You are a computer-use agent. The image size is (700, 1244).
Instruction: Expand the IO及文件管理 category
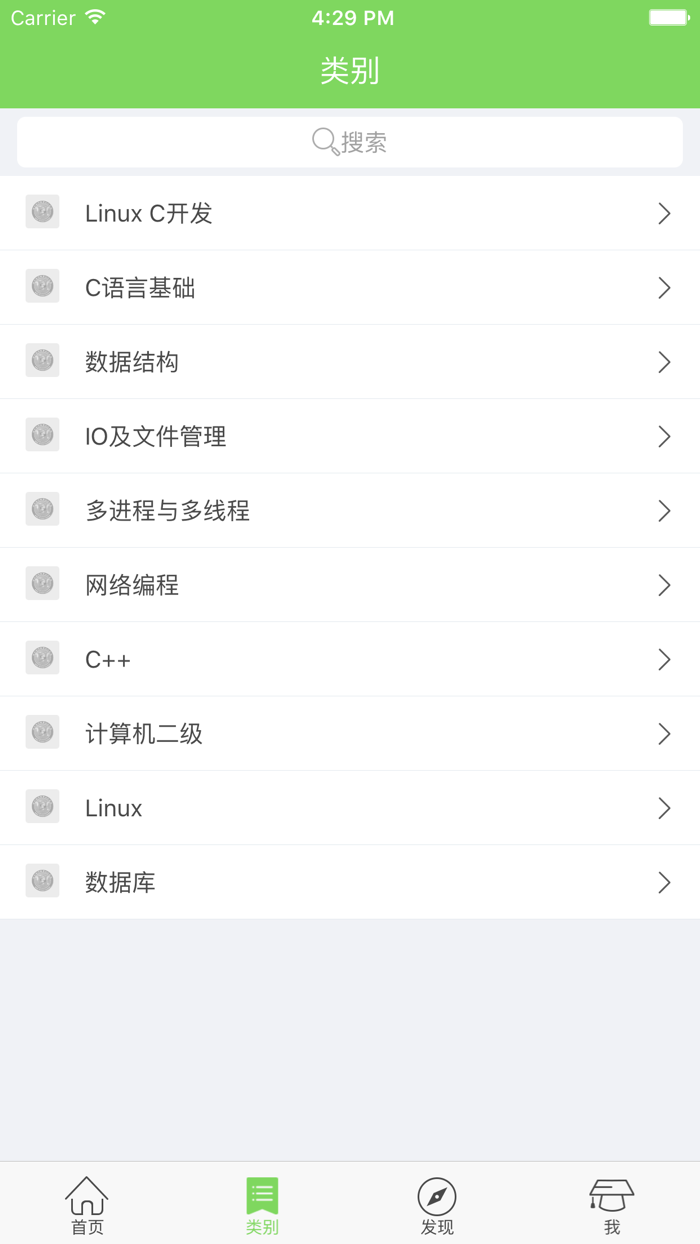click(x=350, y=435)
